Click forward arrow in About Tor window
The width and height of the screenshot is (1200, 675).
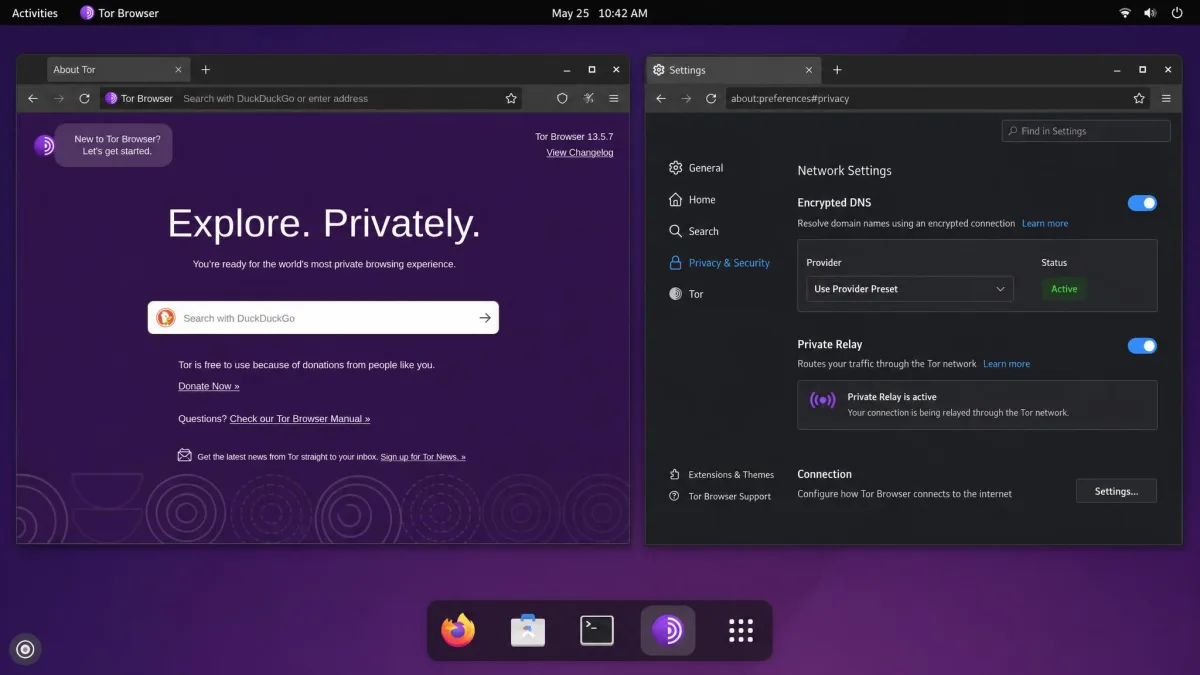pos(59,98)
